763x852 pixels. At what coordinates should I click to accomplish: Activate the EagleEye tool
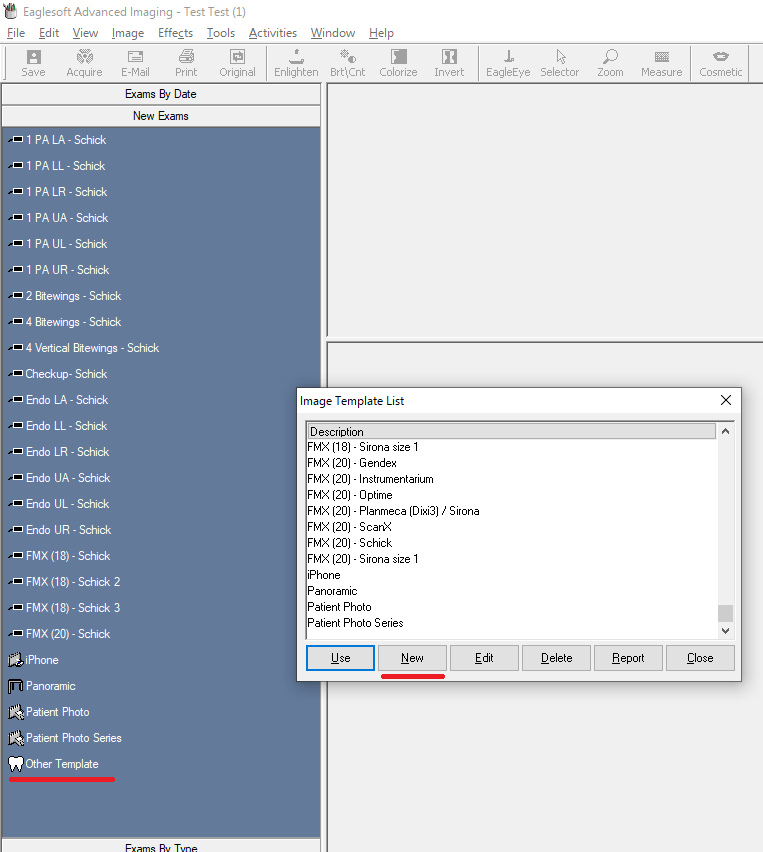pos(508,63)
